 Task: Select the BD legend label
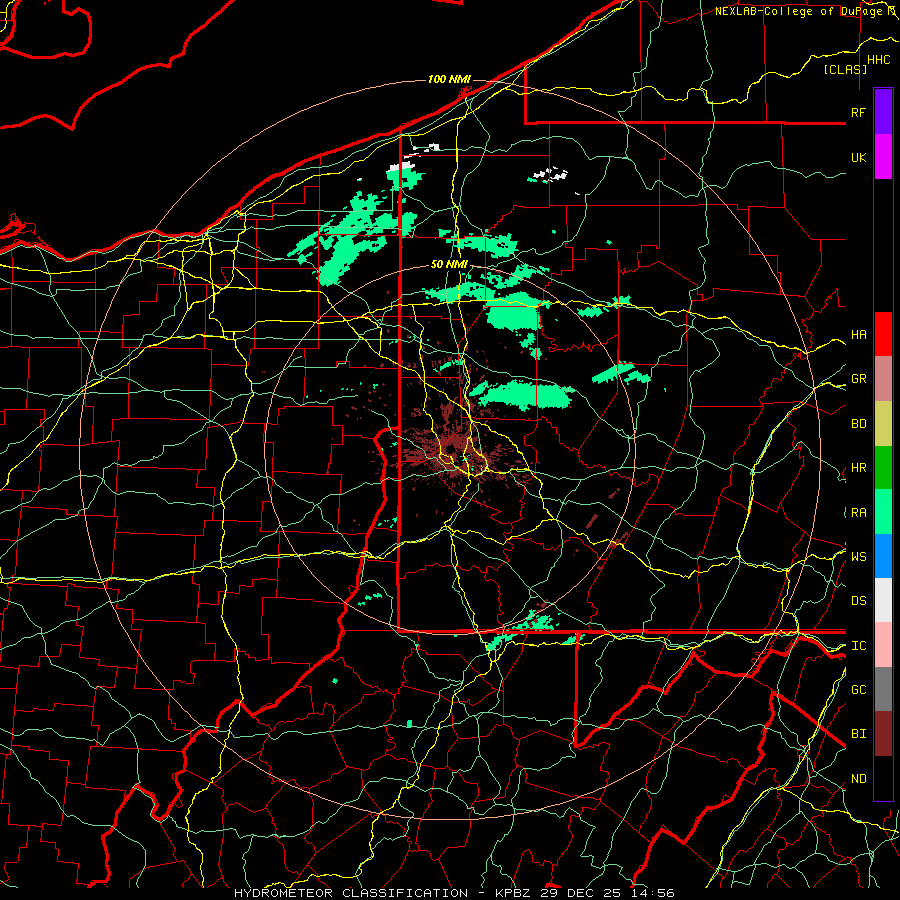tap(858, 424)
